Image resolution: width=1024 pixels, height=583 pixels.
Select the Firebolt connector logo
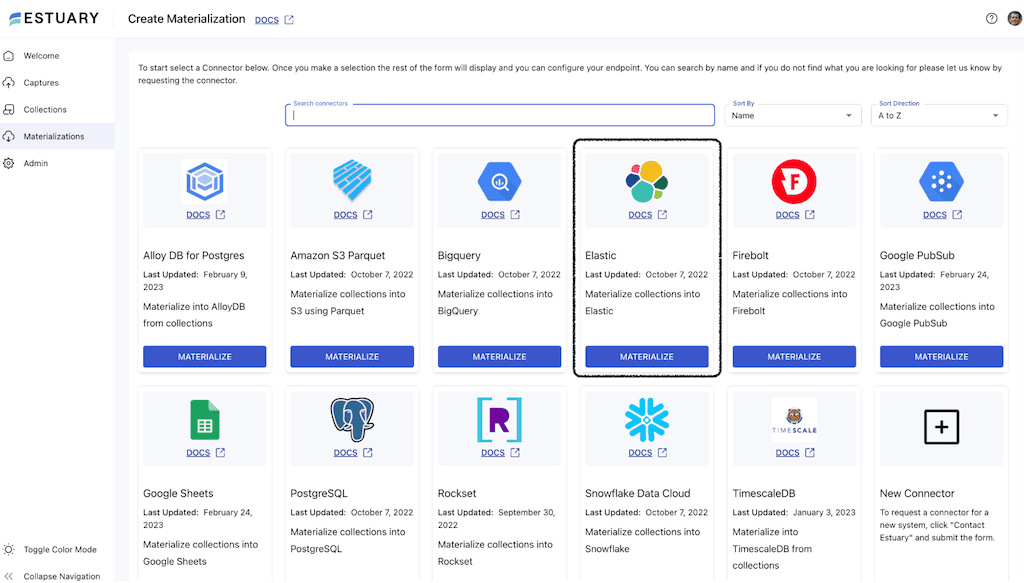point(794,183)
